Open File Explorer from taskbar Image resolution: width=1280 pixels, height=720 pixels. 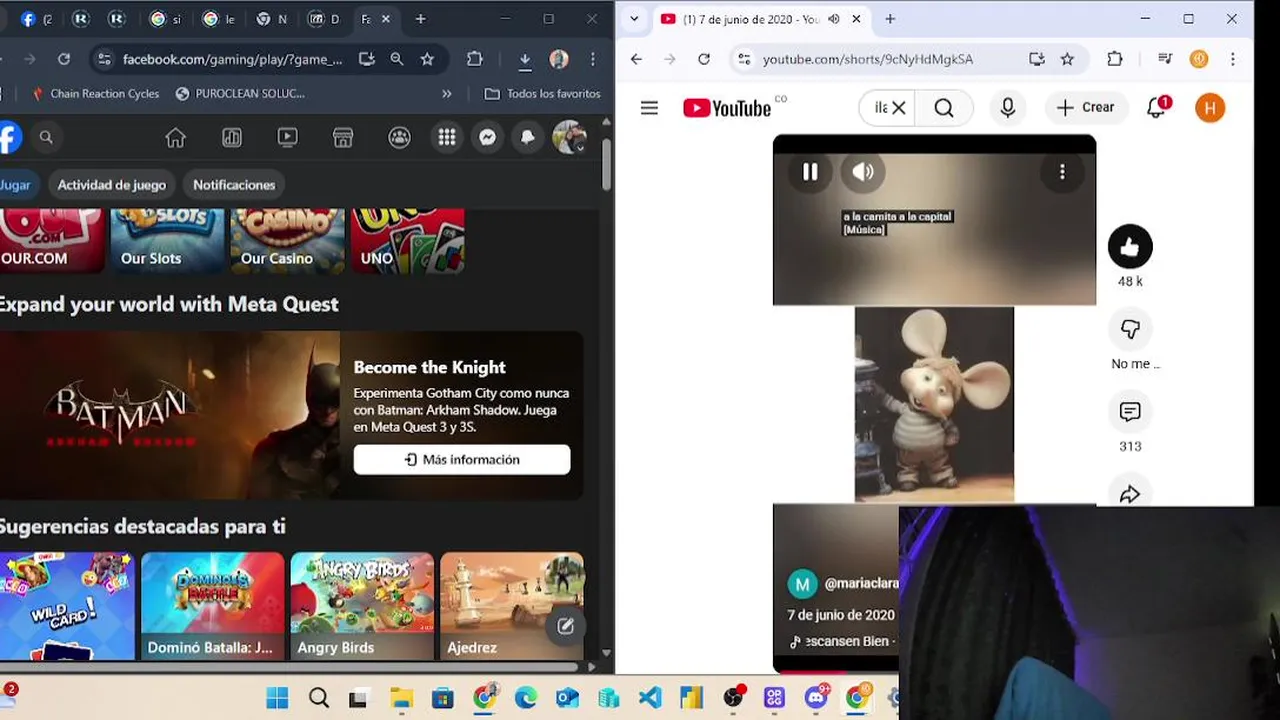point(401,698)
